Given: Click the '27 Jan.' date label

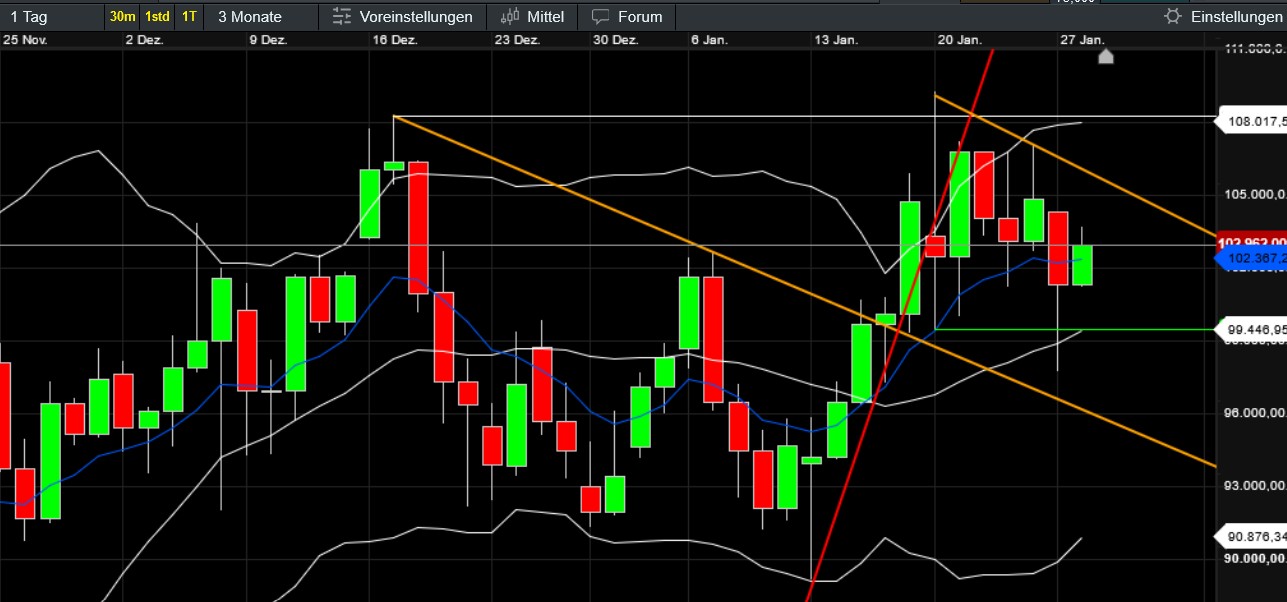Looking at the screenshot, I should (1082, 40).
